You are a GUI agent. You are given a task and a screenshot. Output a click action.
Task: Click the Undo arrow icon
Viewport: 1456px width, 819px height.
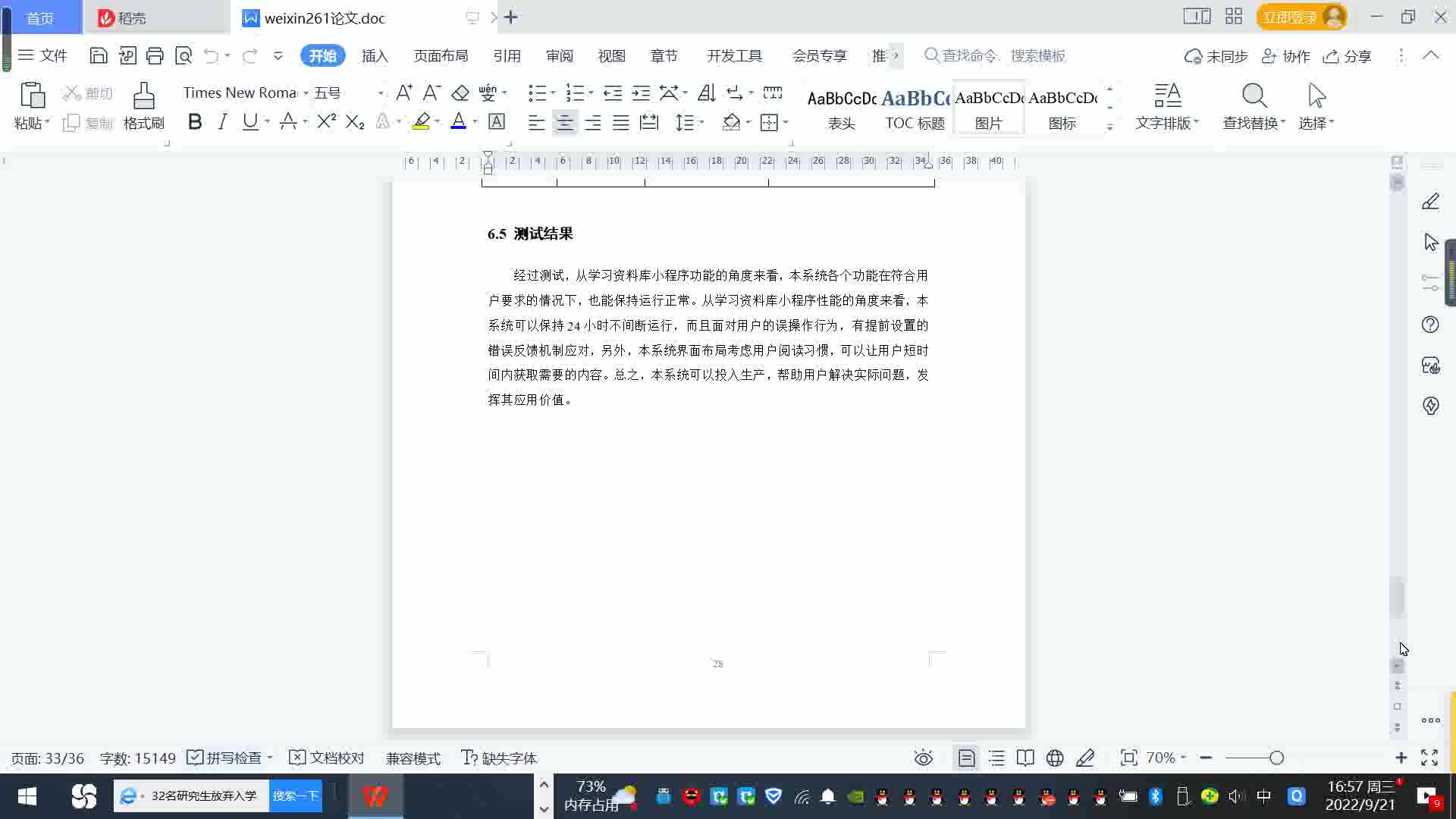pos(211,55)
